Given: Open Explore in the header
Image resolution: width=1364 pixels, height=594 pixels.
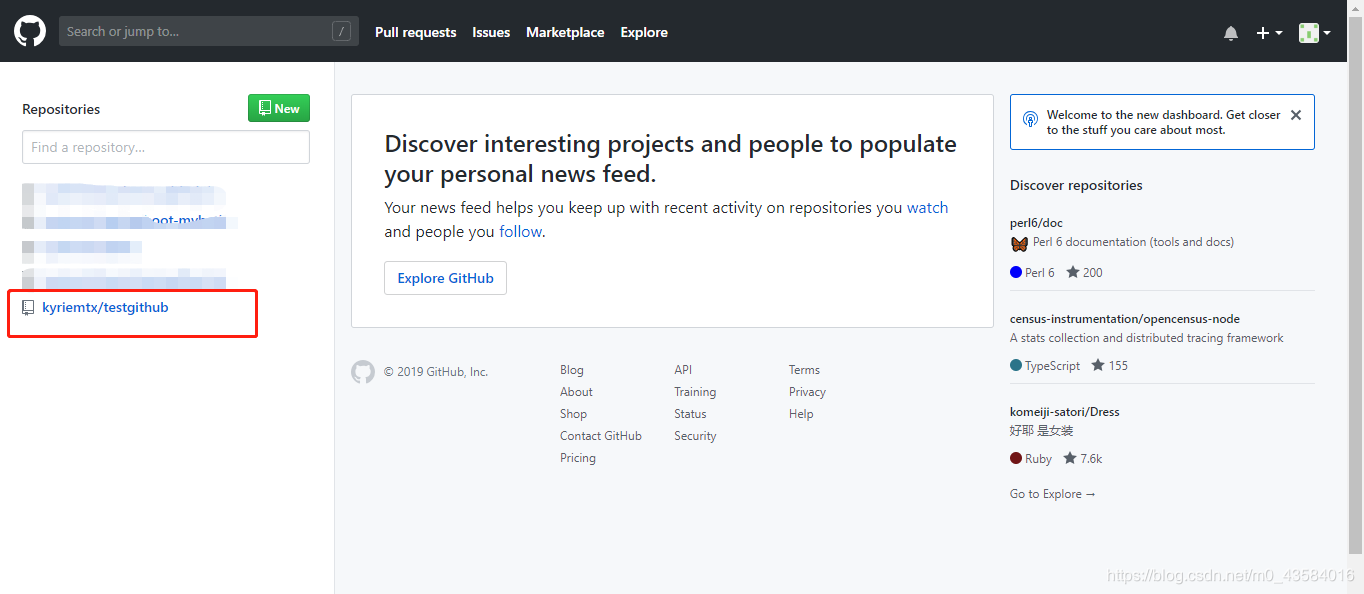Looking at the screenshot, I should point(644,32).
